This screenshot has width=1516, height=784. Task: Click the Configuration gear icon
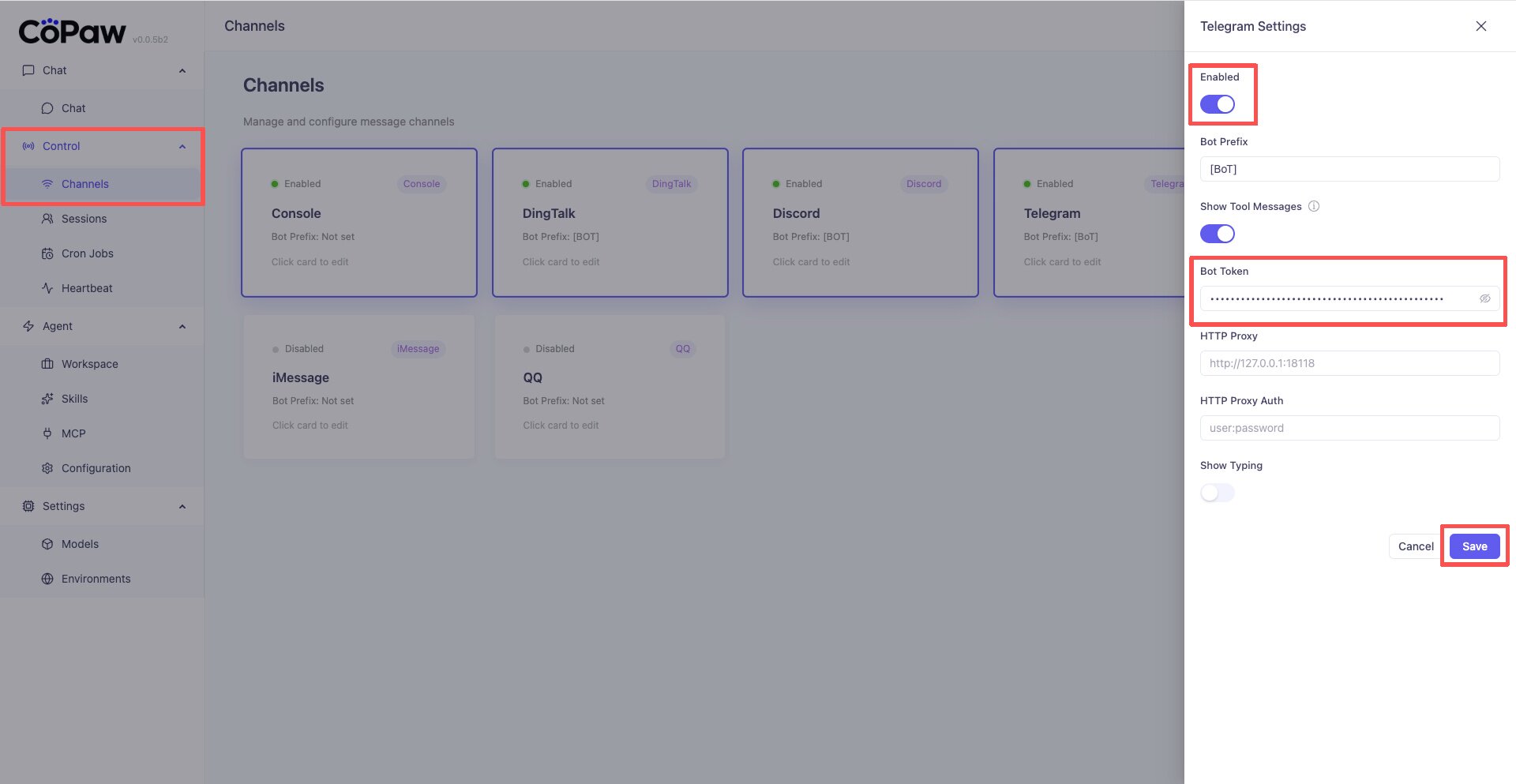(x=47, y=468)
